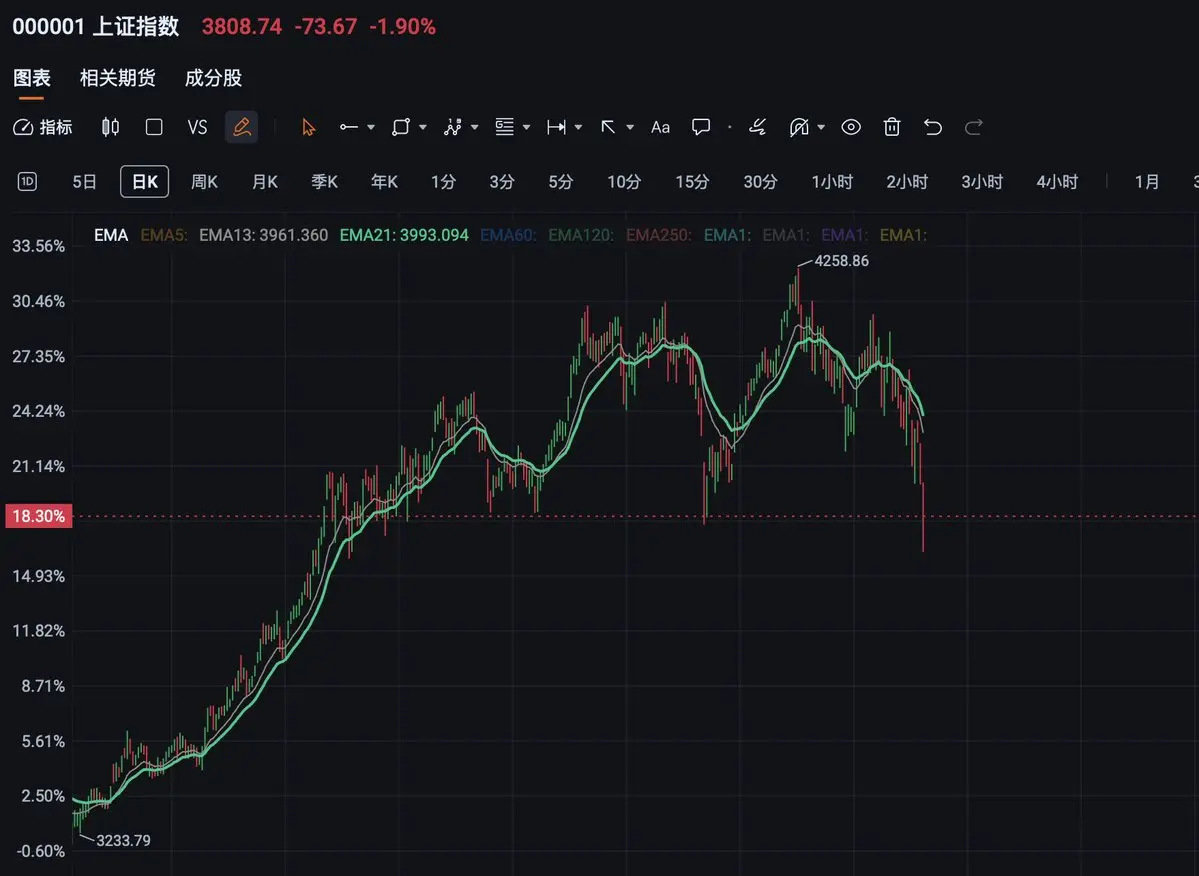Screen dimensions: 1199x876
Task: Undo the last drawing action
Action: pyautogui.click(x=932, y=127)
